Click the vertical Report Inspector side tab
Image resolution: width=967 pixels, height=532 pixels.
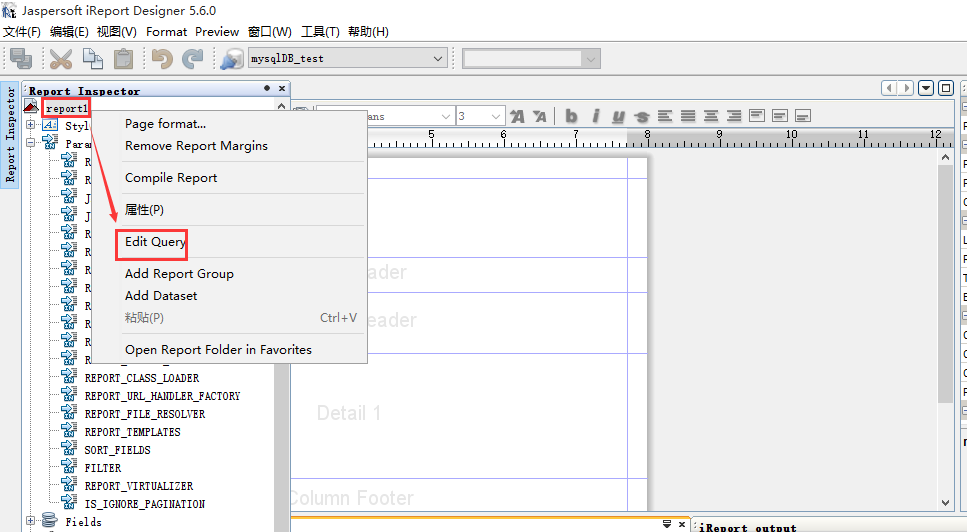point(10,134)
